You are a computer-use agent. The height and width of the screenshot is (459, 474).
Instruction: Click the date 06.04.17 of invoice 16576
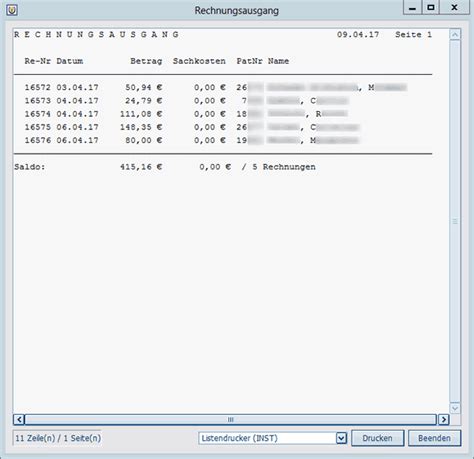coord(77,140)
